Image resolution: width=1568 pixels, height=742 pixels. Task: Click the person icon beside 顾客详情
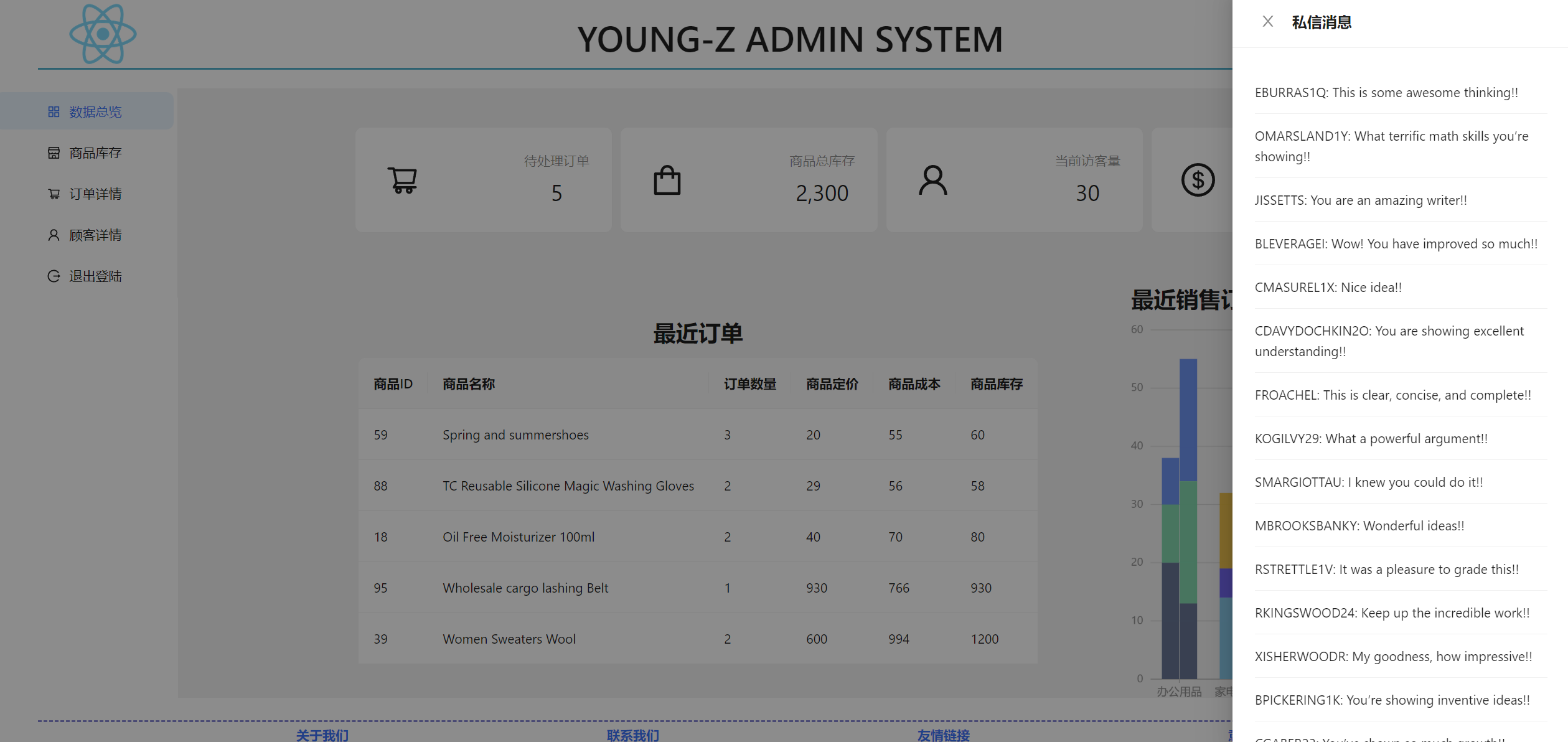(54, 235)
